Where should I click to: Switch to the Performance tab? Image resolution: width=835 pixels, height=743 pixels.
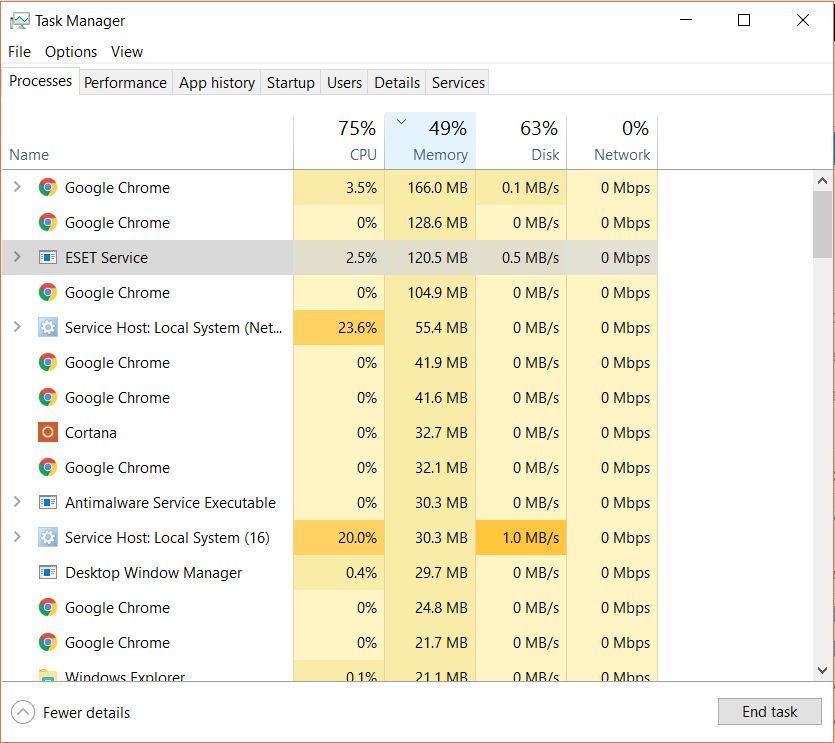(125, 83)
